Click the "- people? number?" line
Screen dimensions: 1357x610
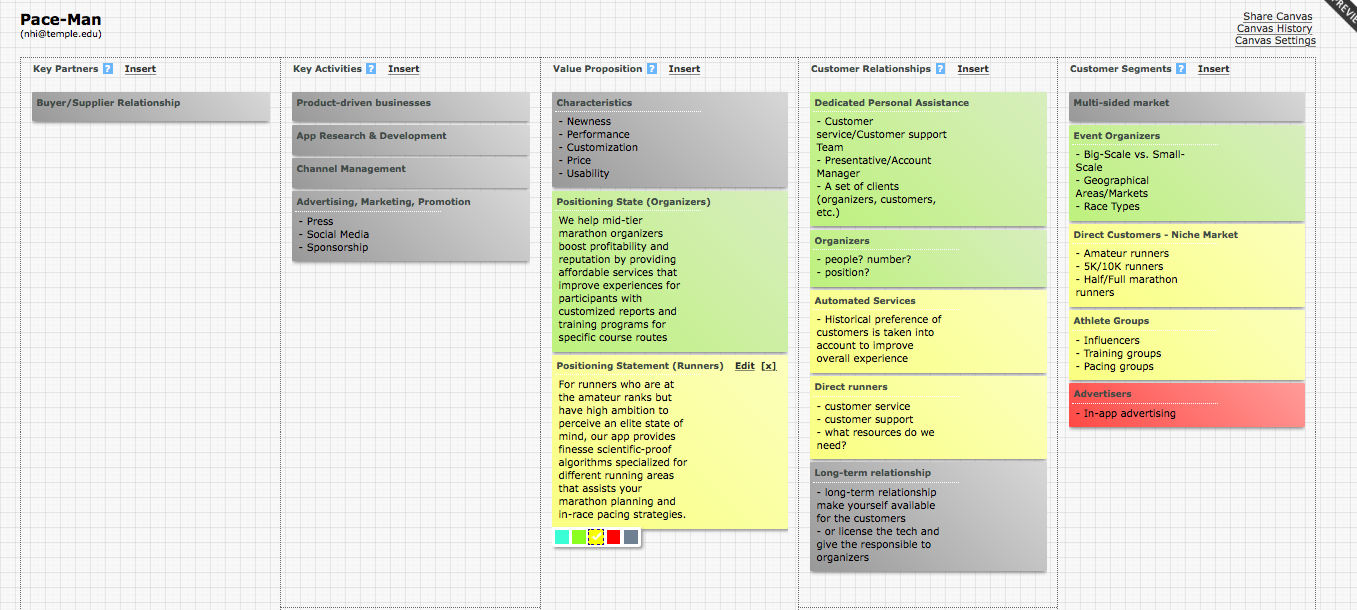point(864,260)
